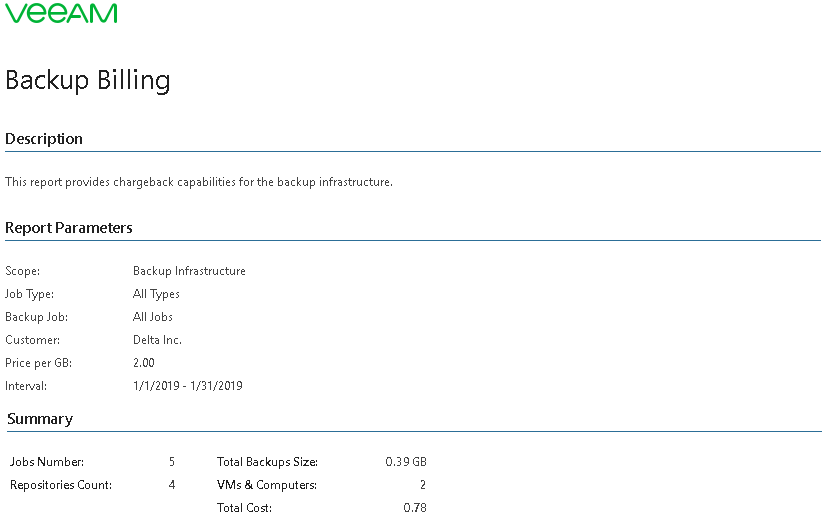
Task: Select the 0.39 GB value
Action: (x=406, y=462)
